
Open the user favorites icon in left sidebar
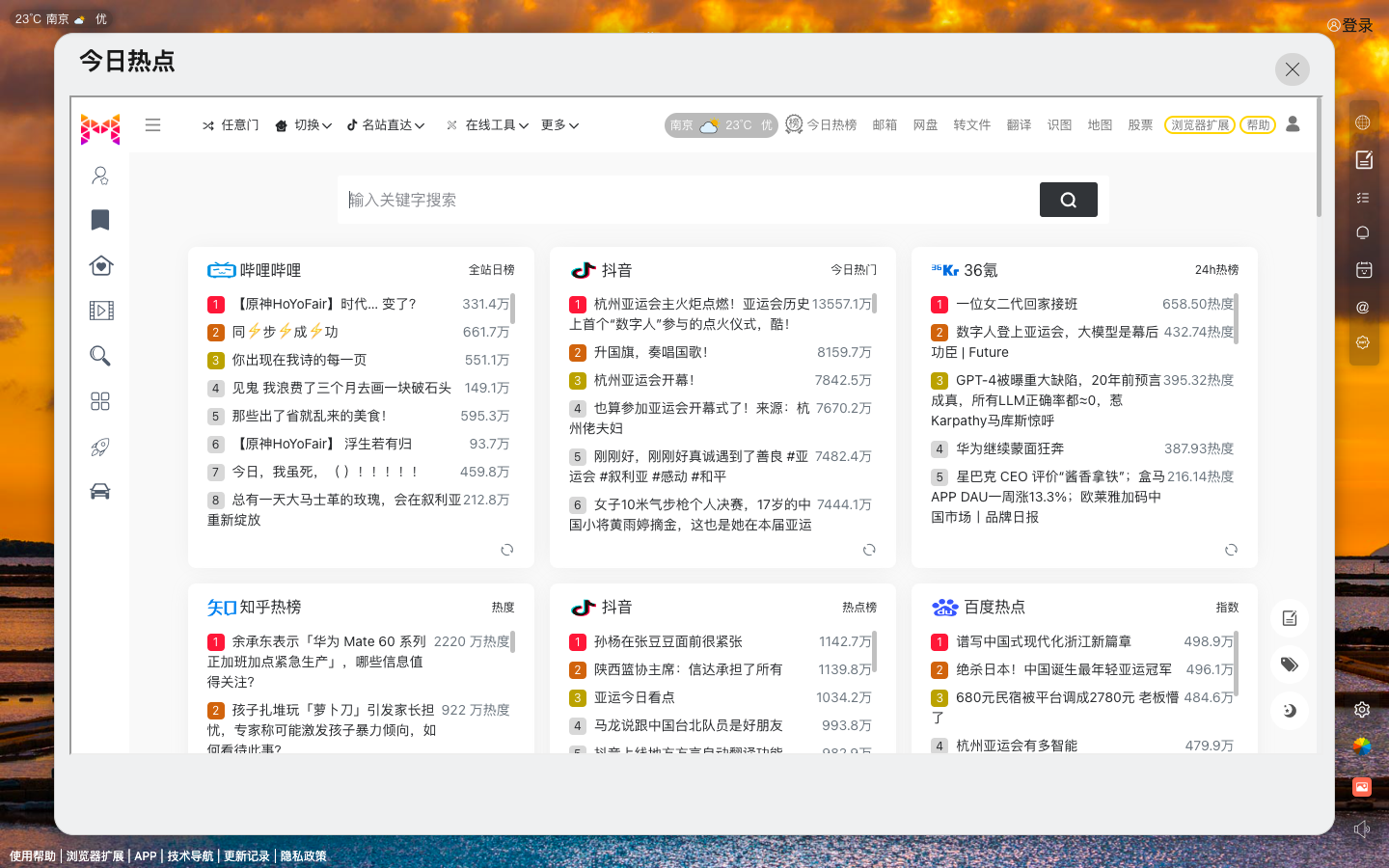click(100, 176)
